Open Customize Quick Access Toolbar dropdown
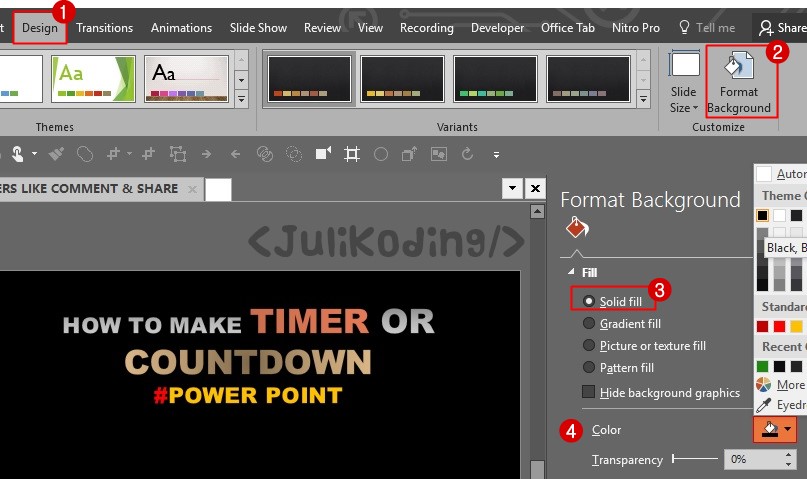807x479 pixels. click(x=496, y=154)
